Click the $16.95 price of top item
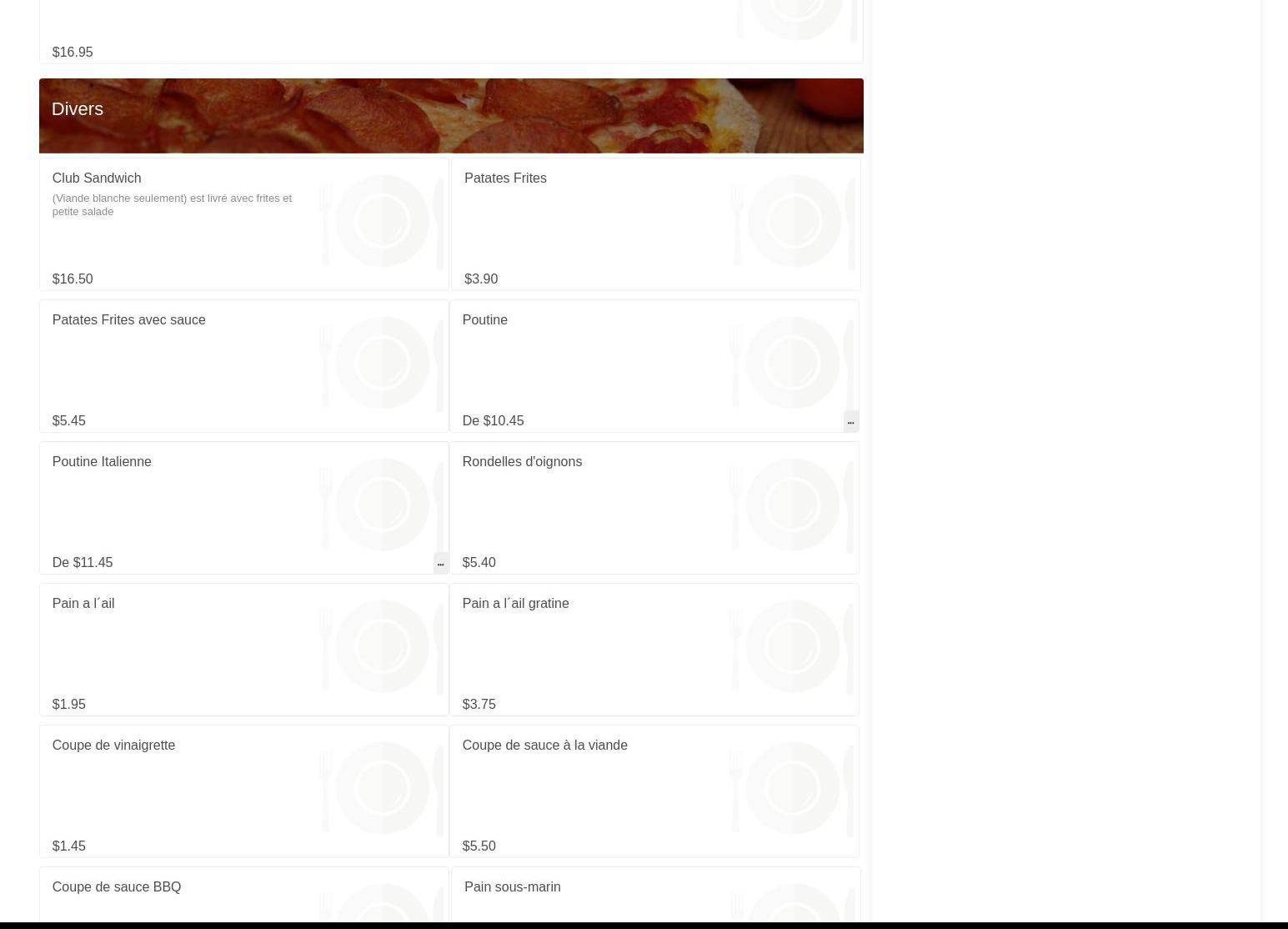 pyautogui.click(x=73, y=52)
